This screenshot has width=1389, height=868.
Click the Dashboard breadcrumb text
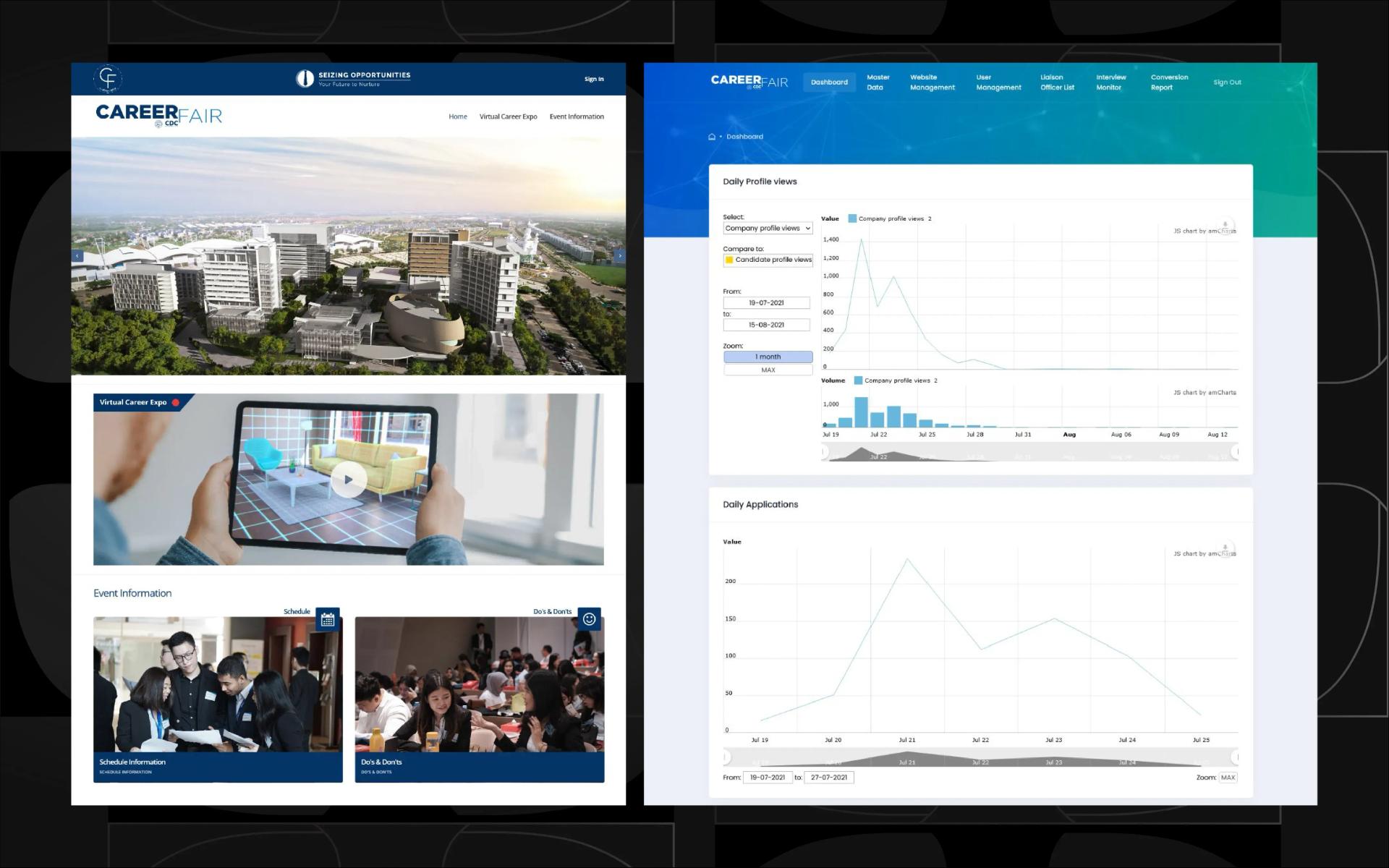744,137
